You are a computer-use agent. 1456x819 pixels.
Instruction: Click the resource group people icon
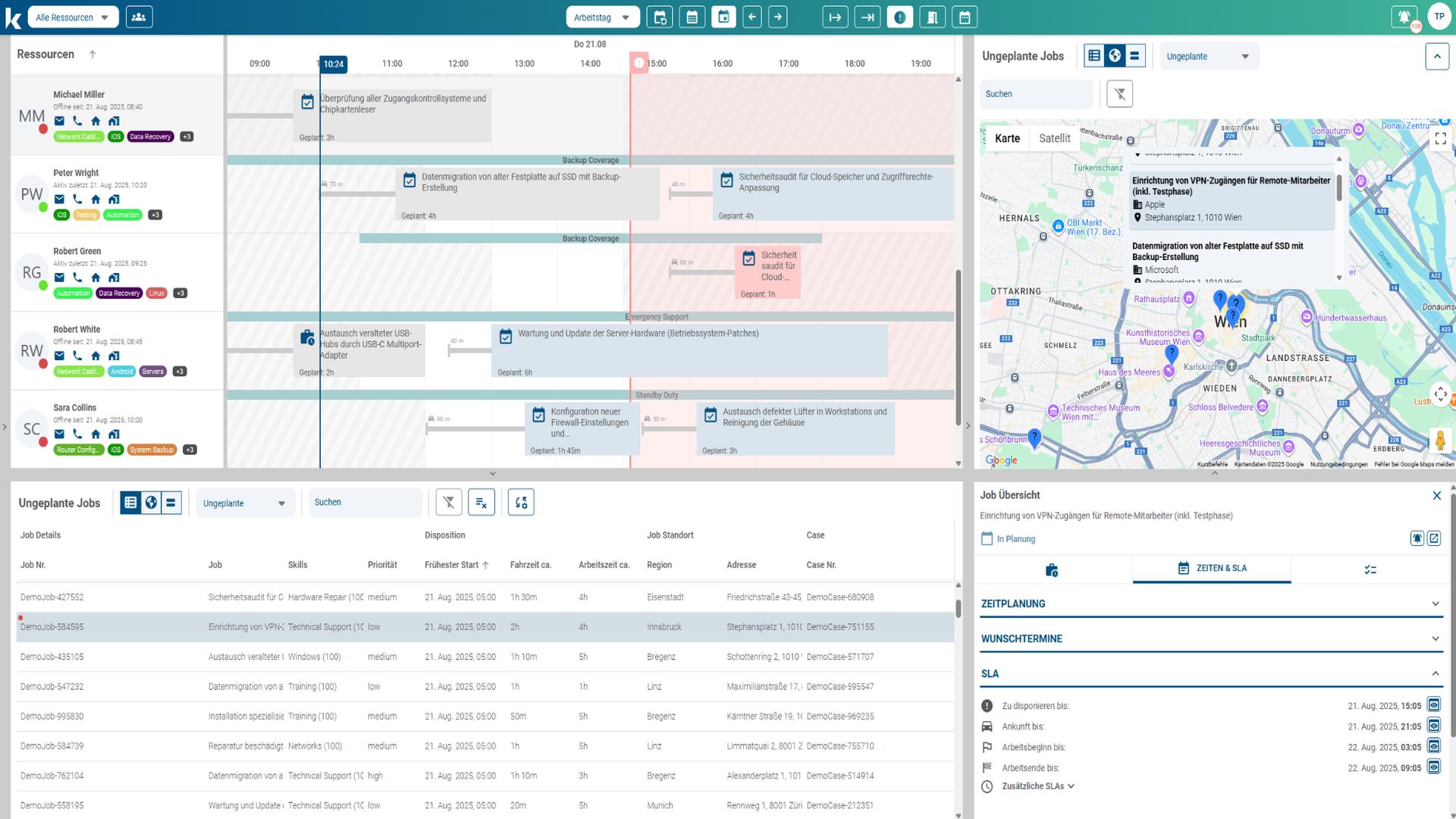(139, 17)
